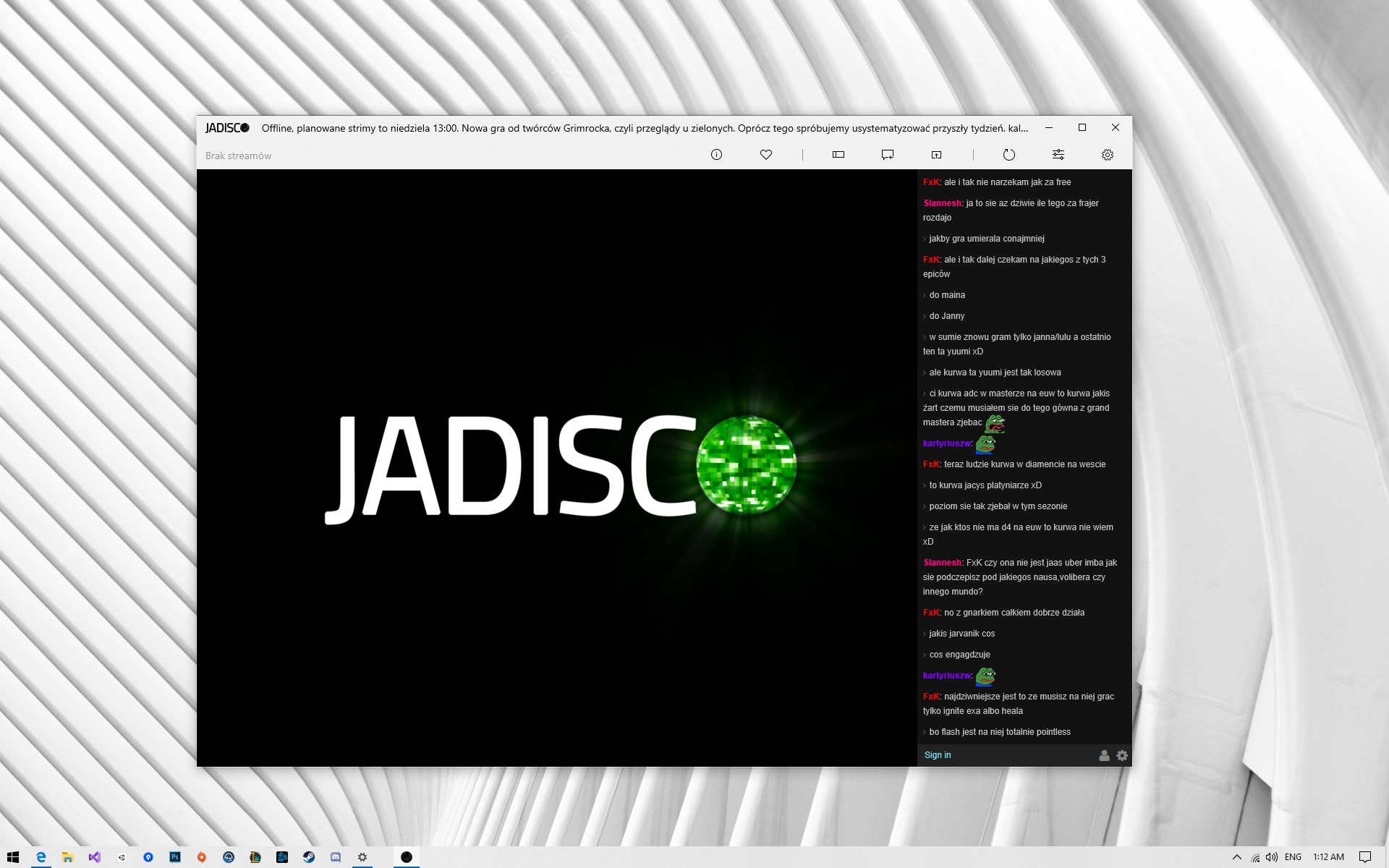The width and height of the screenshot is (1389, 868).
Task: Open the notification center icon
Action: 1365,857
